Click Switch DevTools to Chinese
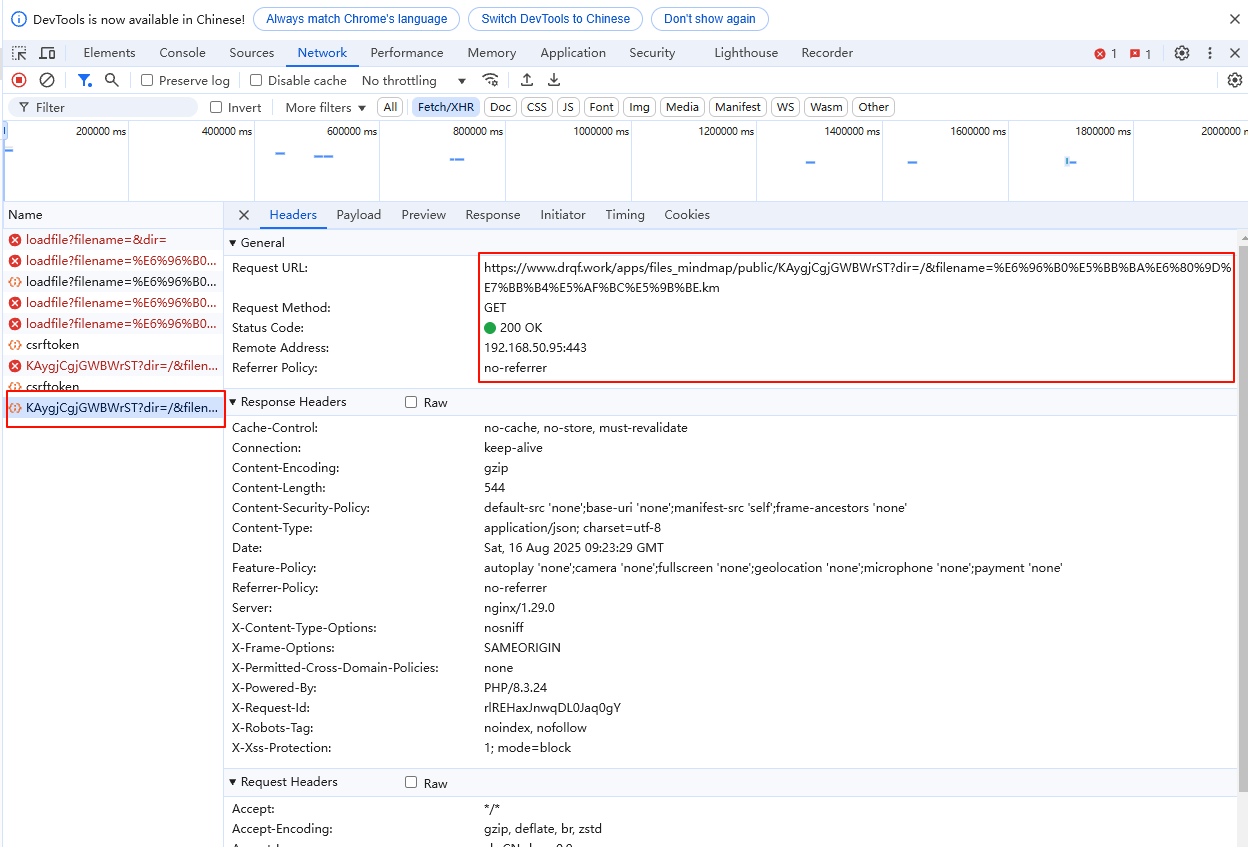The height and width of the screenshot is (847, 1248). point(556,19)
